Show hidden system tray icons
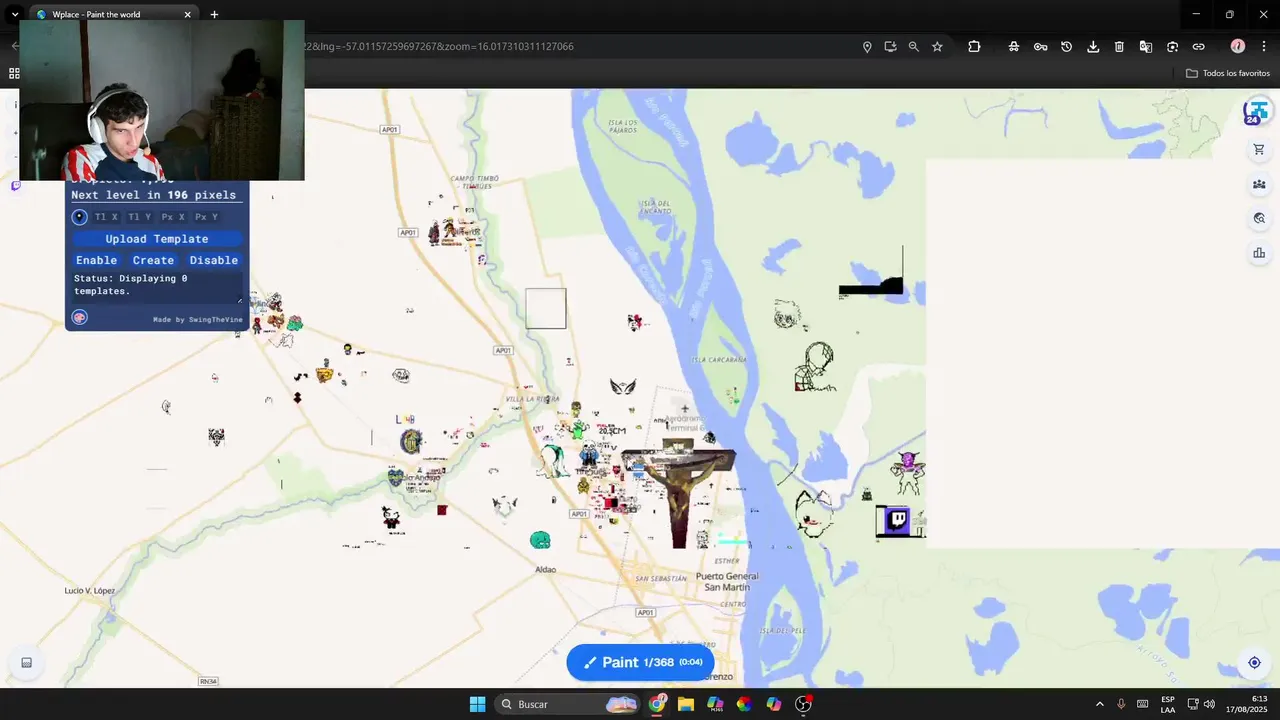Image resolution: width=1280 pixels, height=720 pixels. [1099, 704]
